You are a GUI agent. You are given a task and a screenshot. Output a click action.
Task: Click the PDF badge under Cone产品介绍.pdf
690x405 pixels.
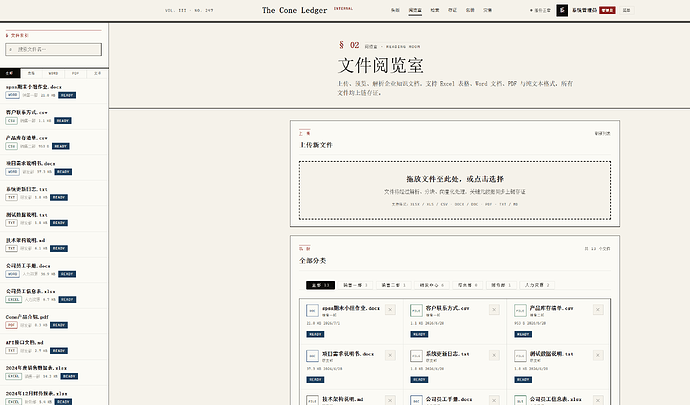pos(11,325)
